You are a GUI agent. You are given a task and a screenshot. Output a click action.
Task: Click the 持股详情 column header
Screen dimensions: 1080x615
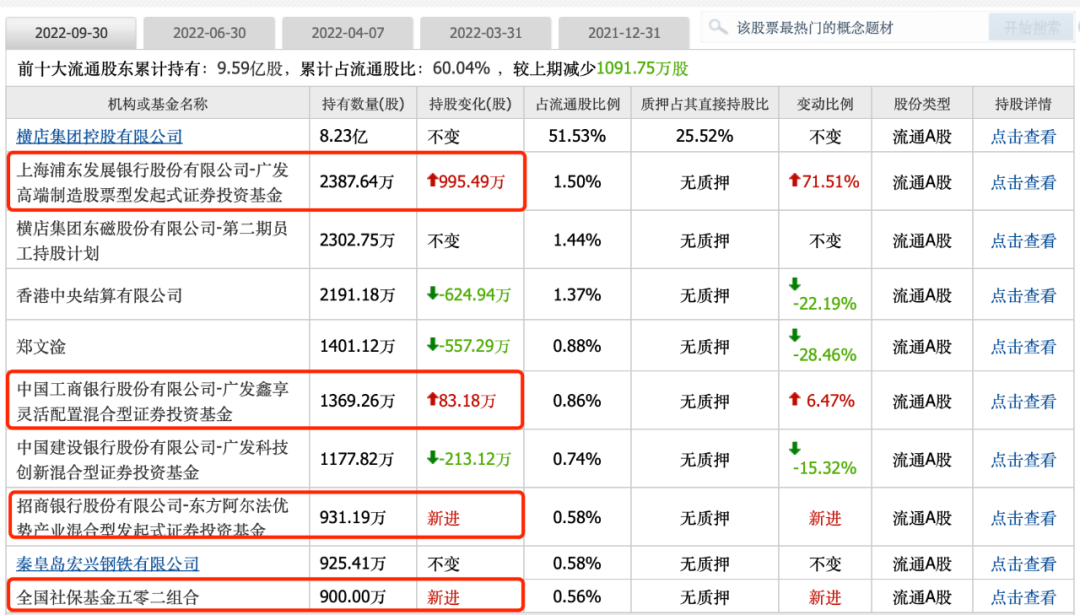click(x=1023, y=104)
